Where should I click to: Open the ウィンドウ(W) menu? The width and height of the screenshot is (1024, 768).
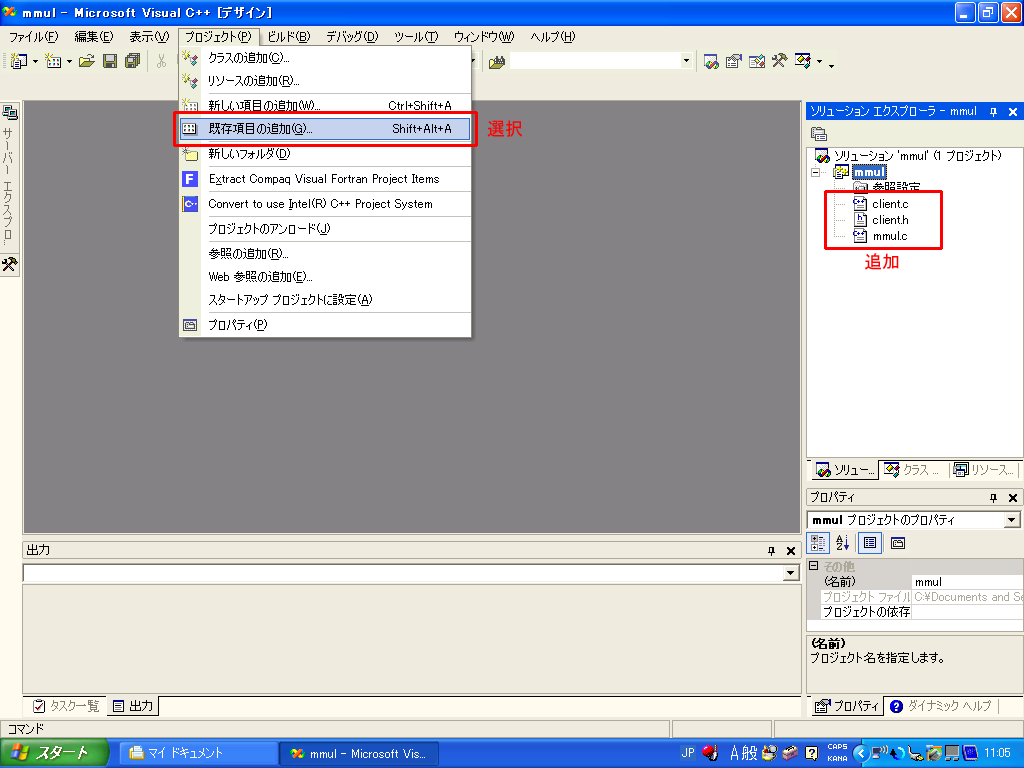coord(484,37)
